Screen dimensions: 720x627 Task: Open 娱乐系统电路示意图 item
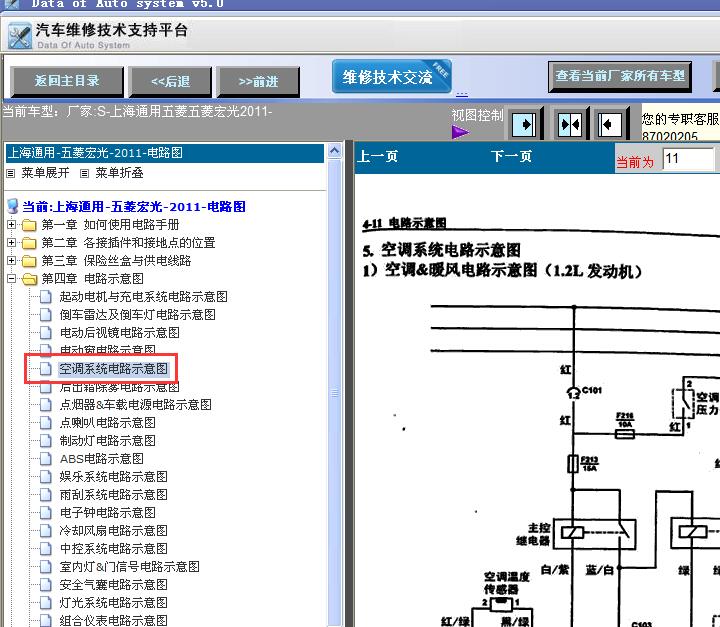tap(113, 476)
